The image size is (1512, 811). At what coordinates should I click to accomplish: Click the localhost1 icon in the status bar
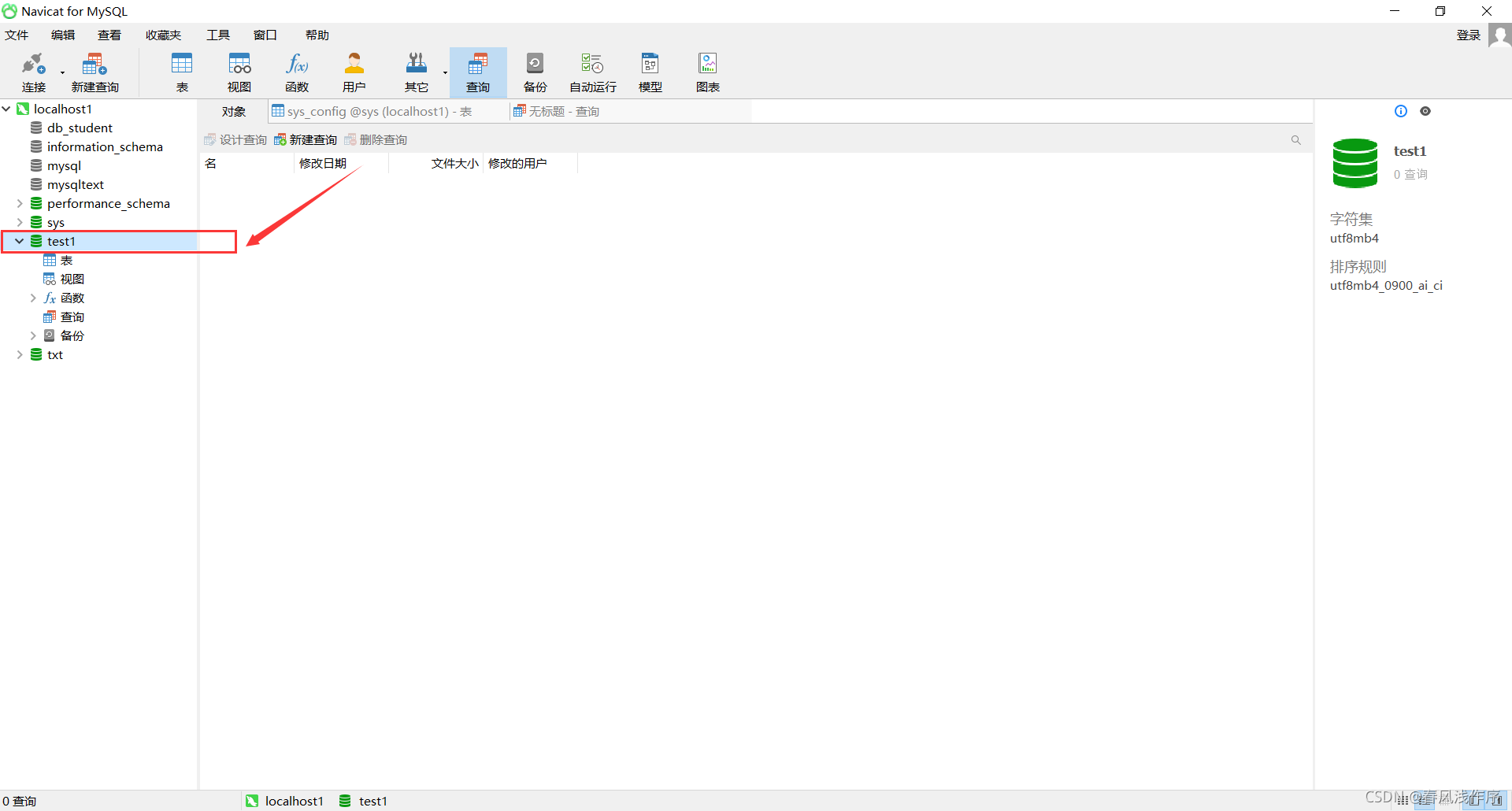(x=252, y=801)
